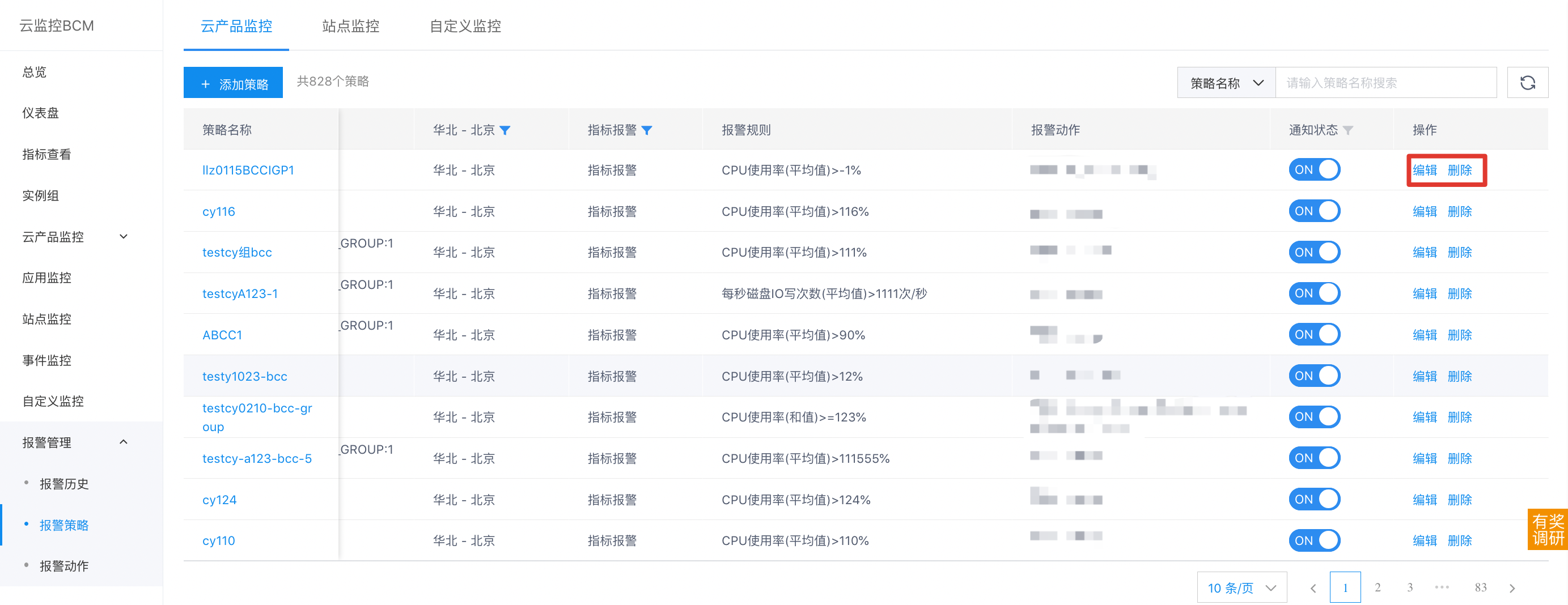The image size is (1568, 605).
Task: Open policy cy110
Action: [x=218, y=540]
